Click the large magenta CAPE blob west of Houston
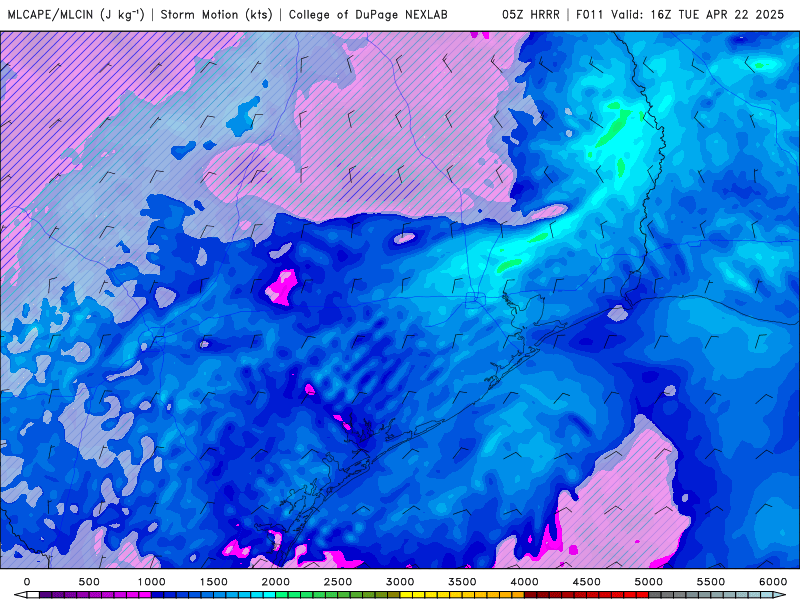Screen dimensions: 800x600 (281, 287)
